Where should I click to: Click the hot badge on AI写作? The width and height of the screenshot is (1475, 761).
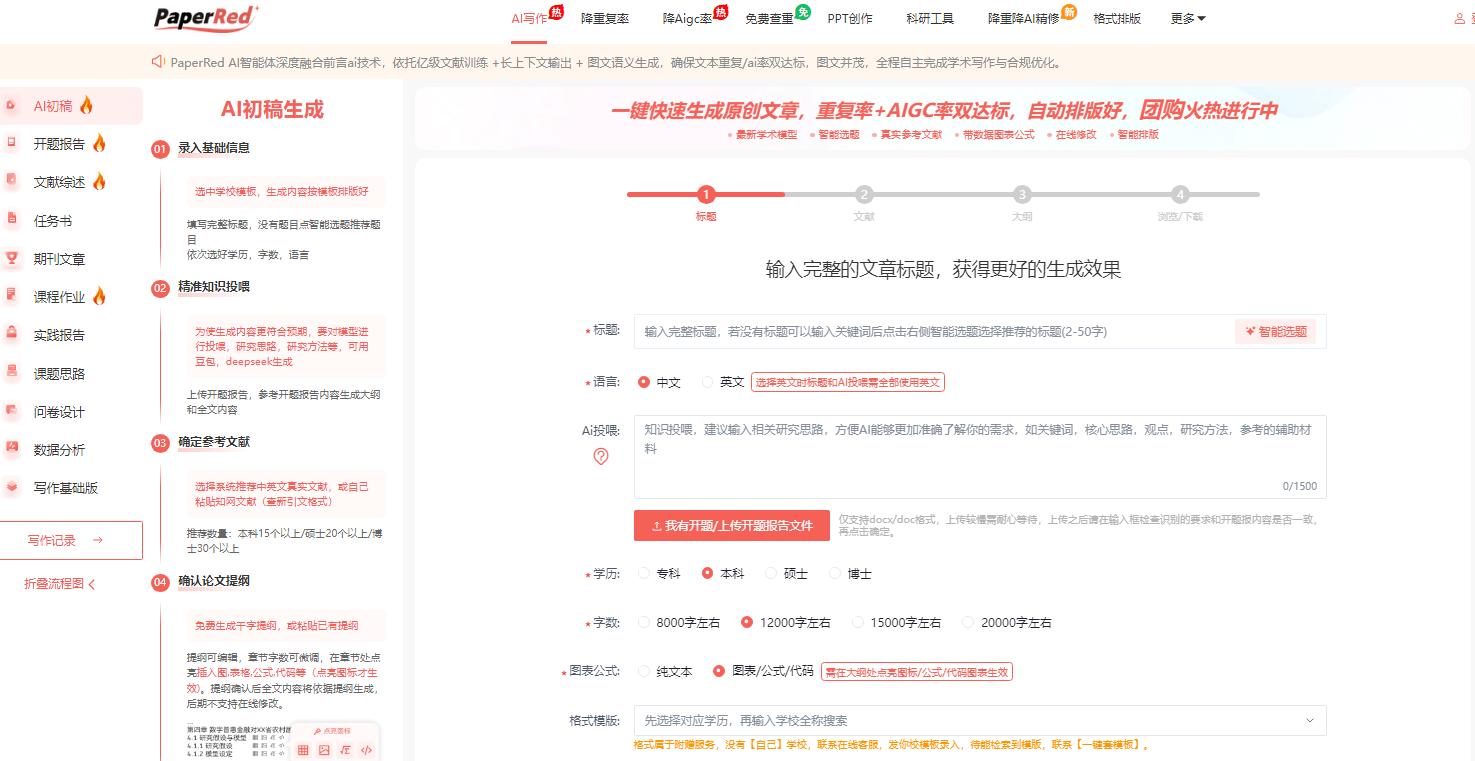556,12
